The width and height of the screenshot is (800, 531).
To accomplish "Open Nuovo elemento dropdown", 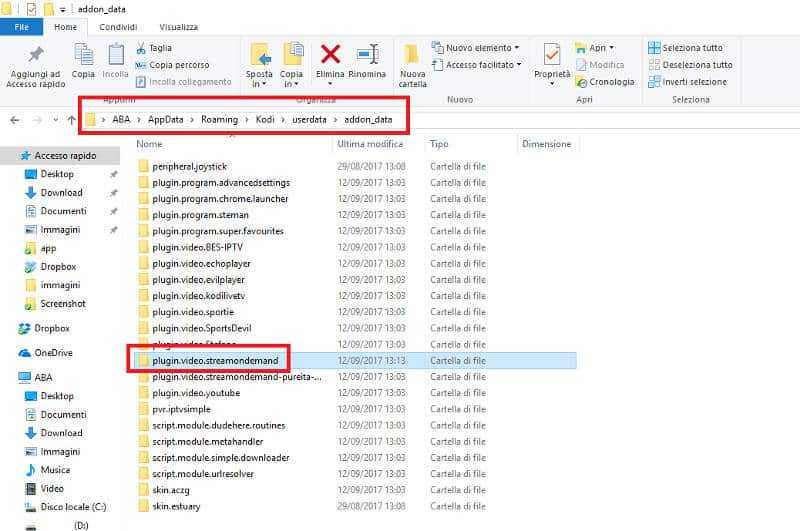I will pos(476,47).
